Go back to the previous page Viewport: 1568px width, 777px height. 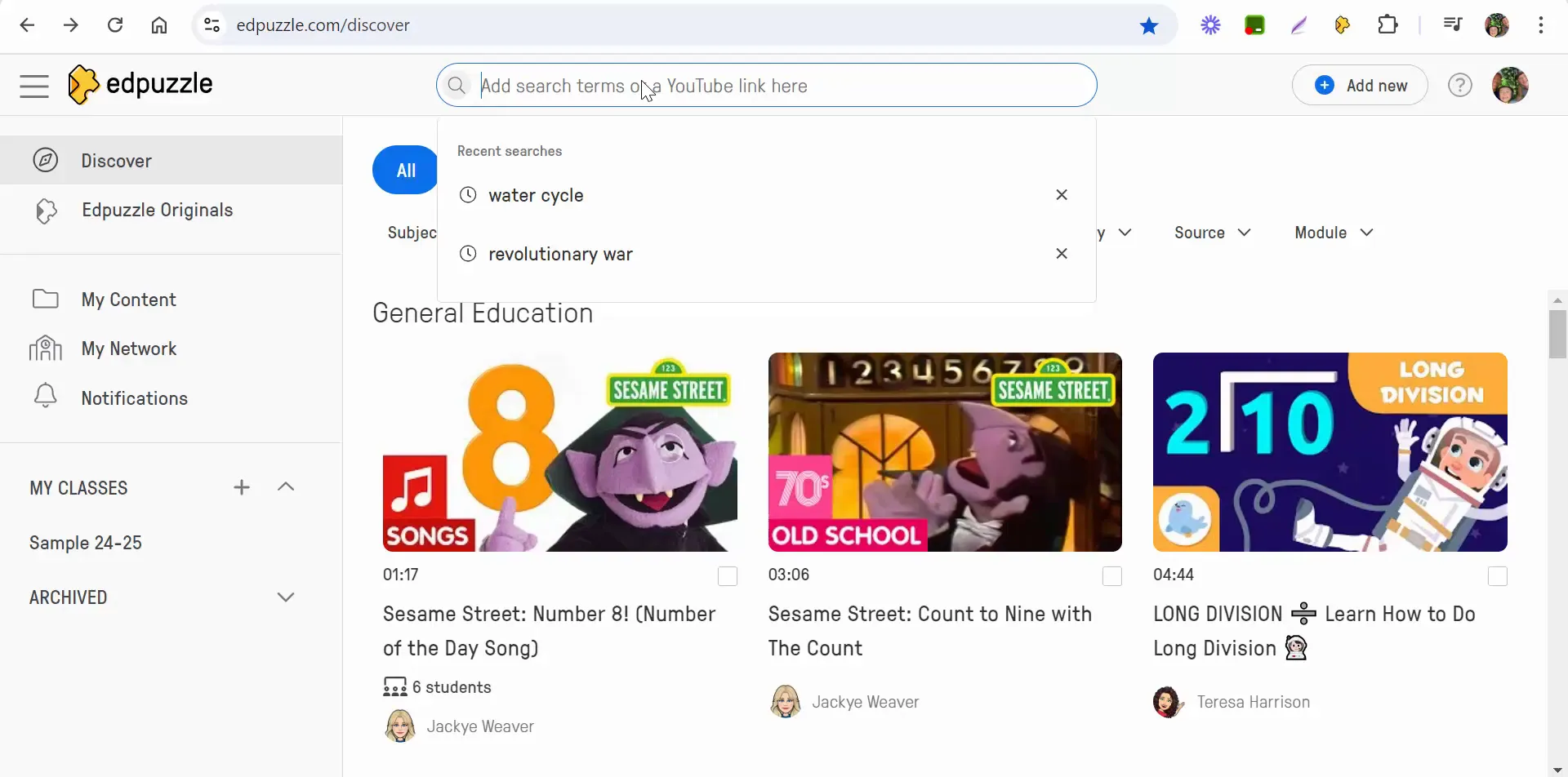click(x=27, y=25)
